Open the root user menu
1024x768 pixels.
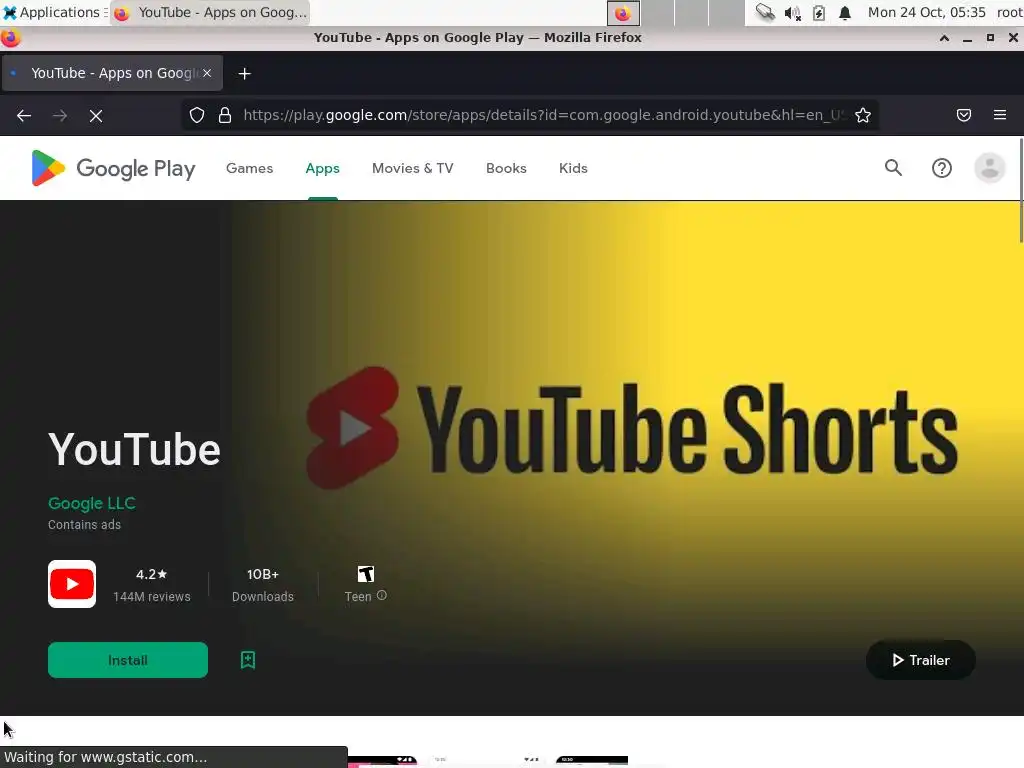(x=1009, y=12)
